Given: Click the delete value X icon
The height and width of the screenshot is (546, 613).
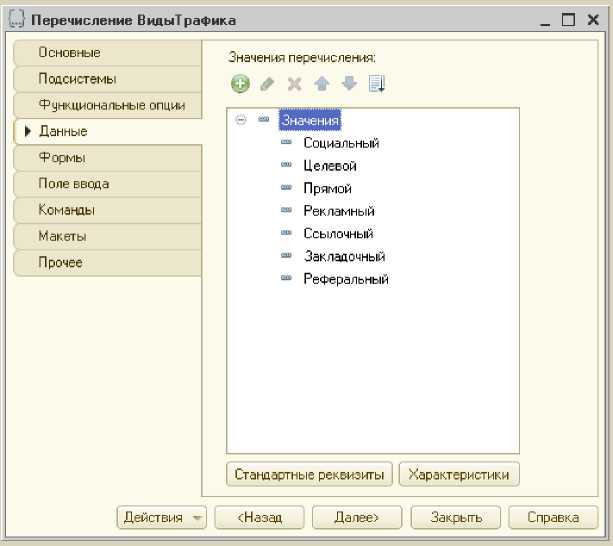Looking at the screenshot, I should [x=294, y=85].
